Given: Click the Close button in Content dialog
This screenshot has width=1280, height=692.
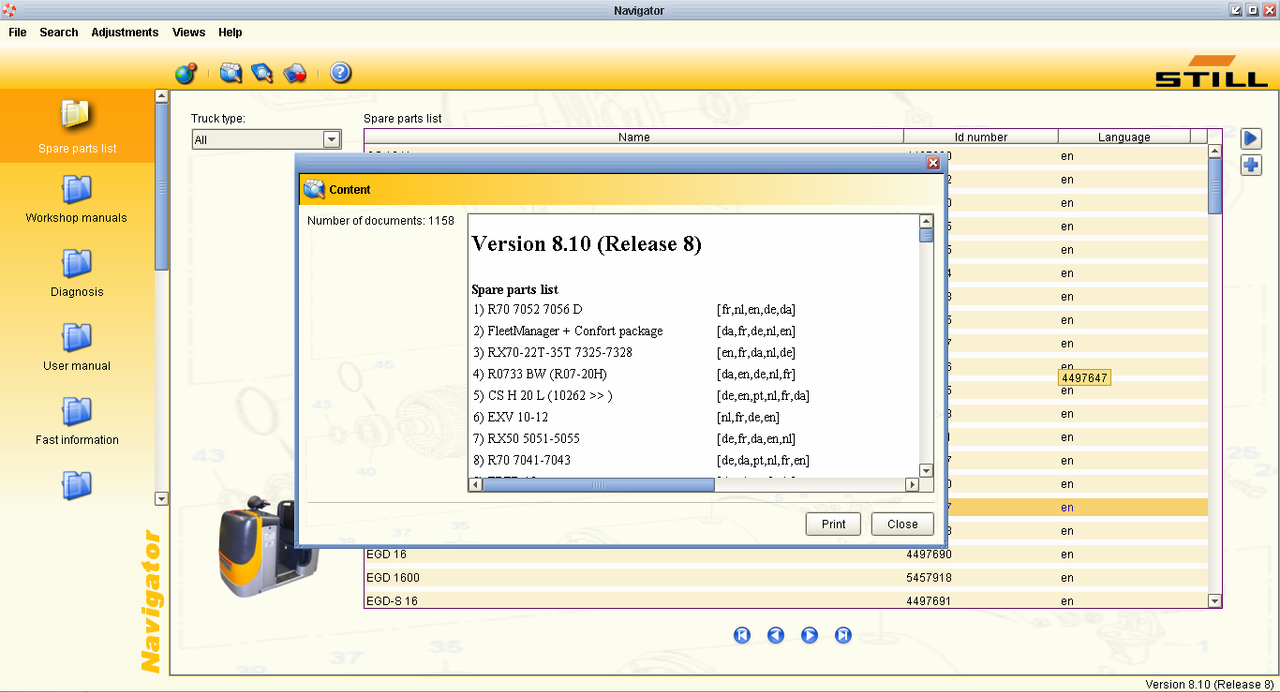Looking at the screenshot, I should 902,524.
